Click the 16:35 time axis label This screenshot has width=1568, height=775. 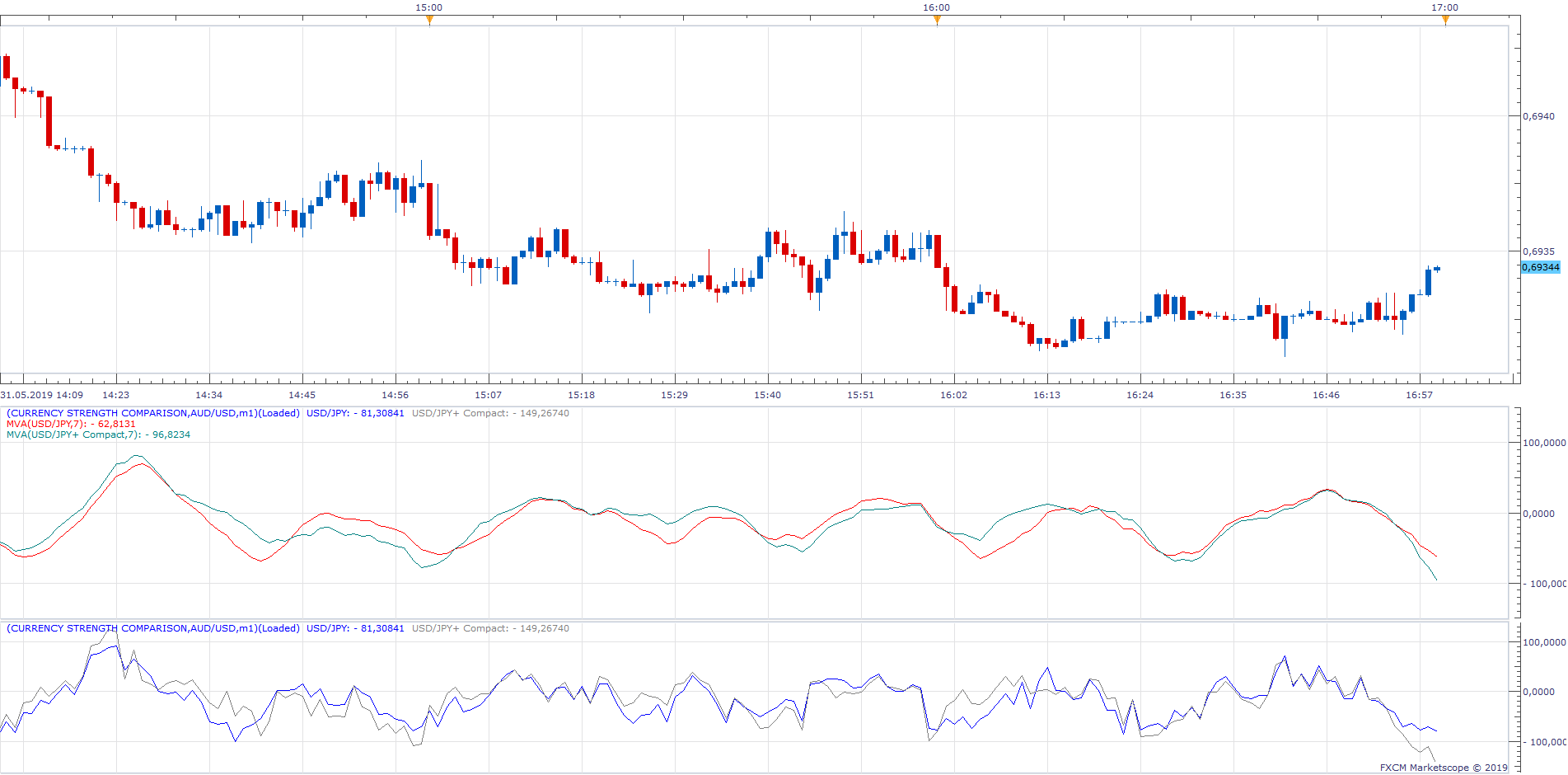[x=1233, y=395]
